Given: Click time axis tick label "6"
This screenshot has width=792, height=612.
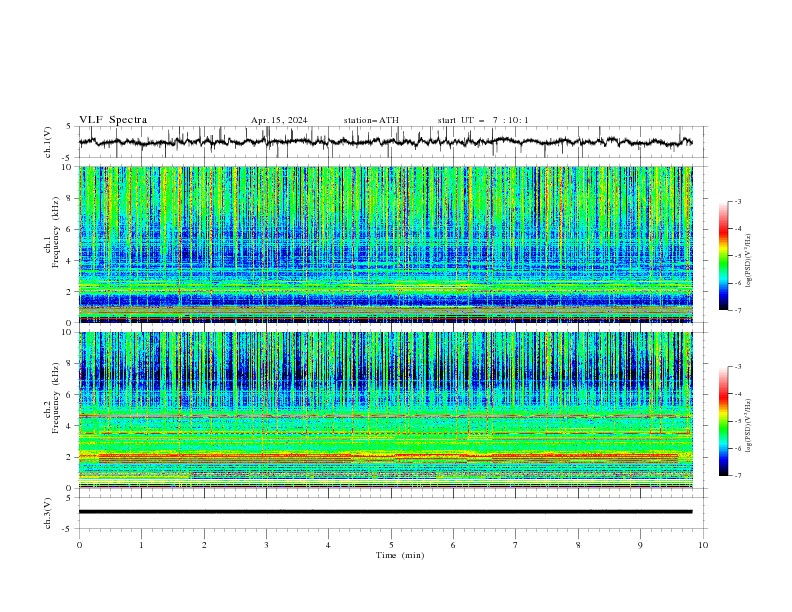Looking at the screenshot, I should 454,545.
